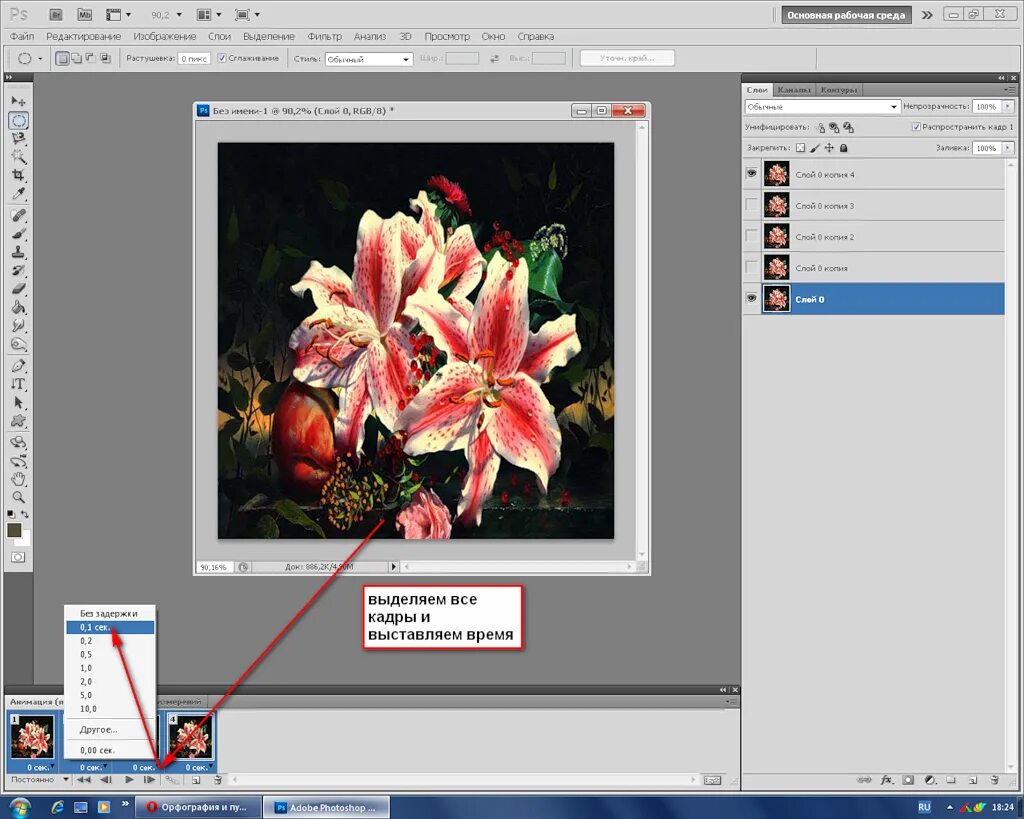This screenshot has width=1024, height=819.
Task: Open the Изображение menu
Action: point(165,37)
